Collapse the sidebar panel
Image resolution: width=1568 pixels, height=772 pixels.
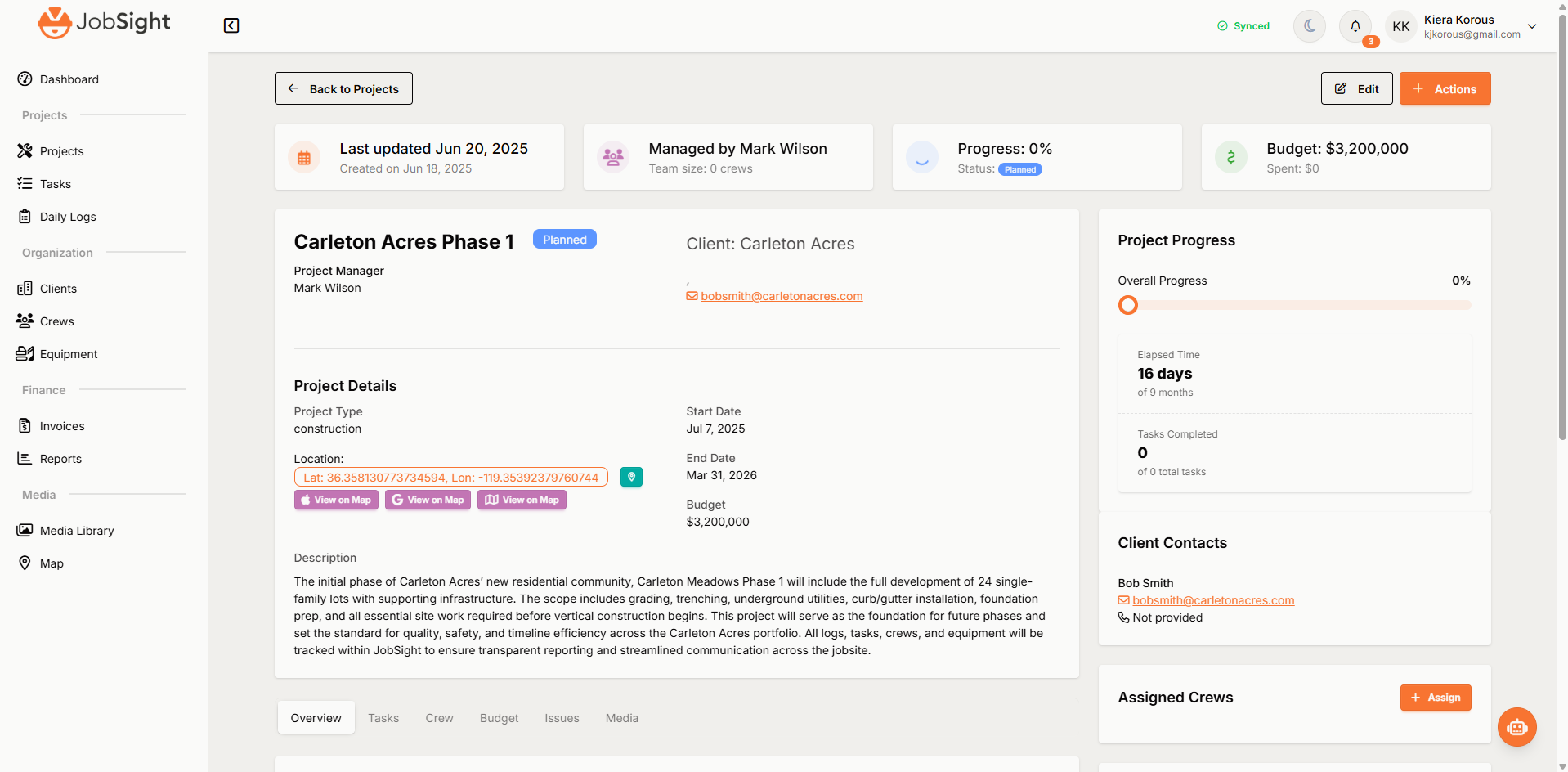(231, 25)
